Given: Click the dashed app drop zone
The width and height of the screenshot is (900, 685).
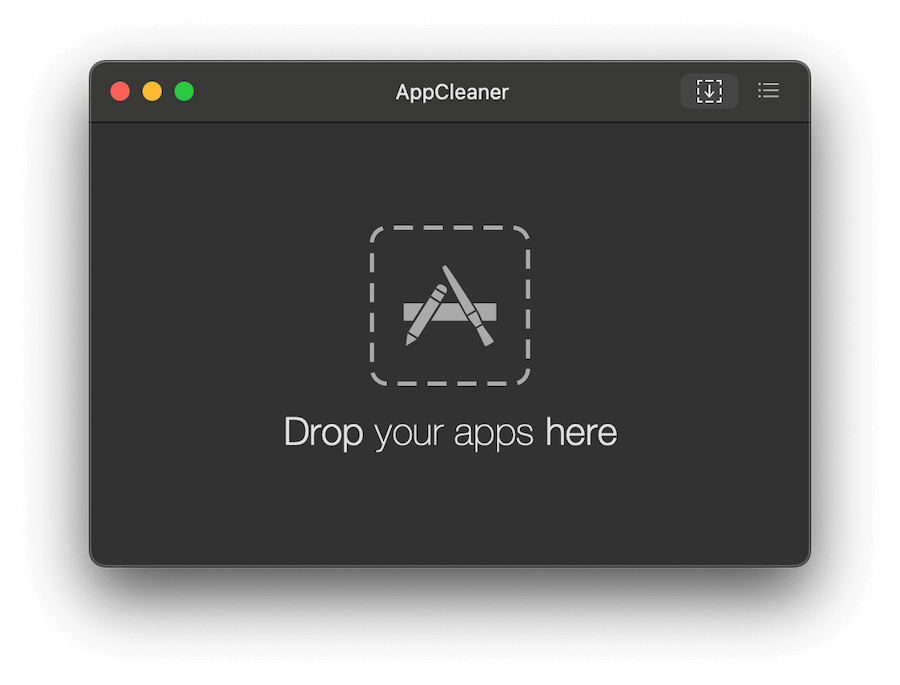Looking at the screenshot, I should point(449,305).
